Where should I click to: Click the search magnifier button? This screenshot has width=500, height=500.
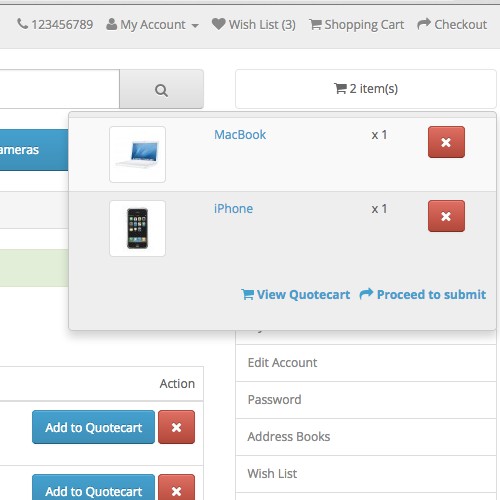click(161, 89)
